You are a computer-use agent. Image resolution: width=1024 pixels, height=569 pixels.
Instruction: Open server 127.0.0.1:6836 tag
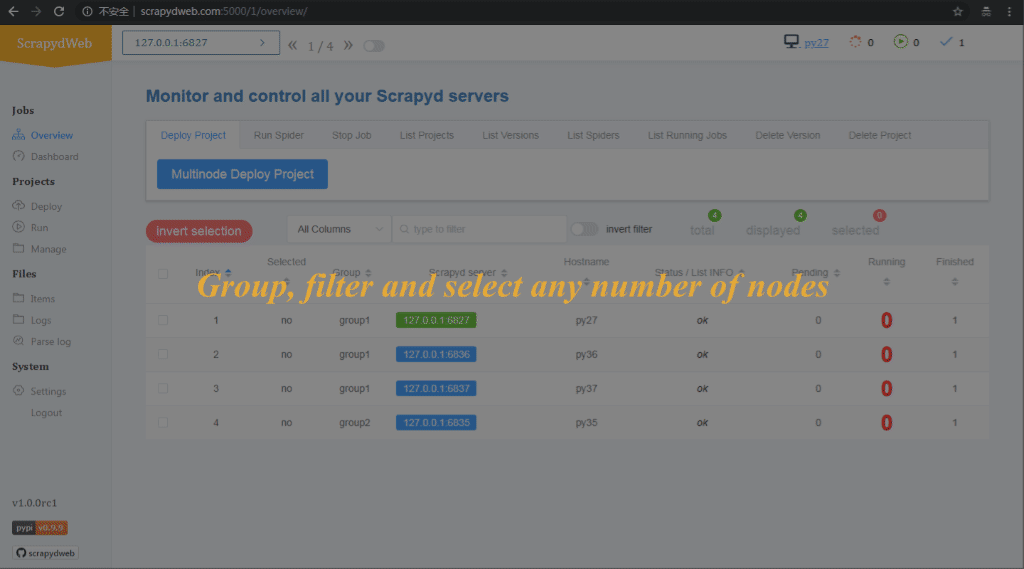(436, 354)
